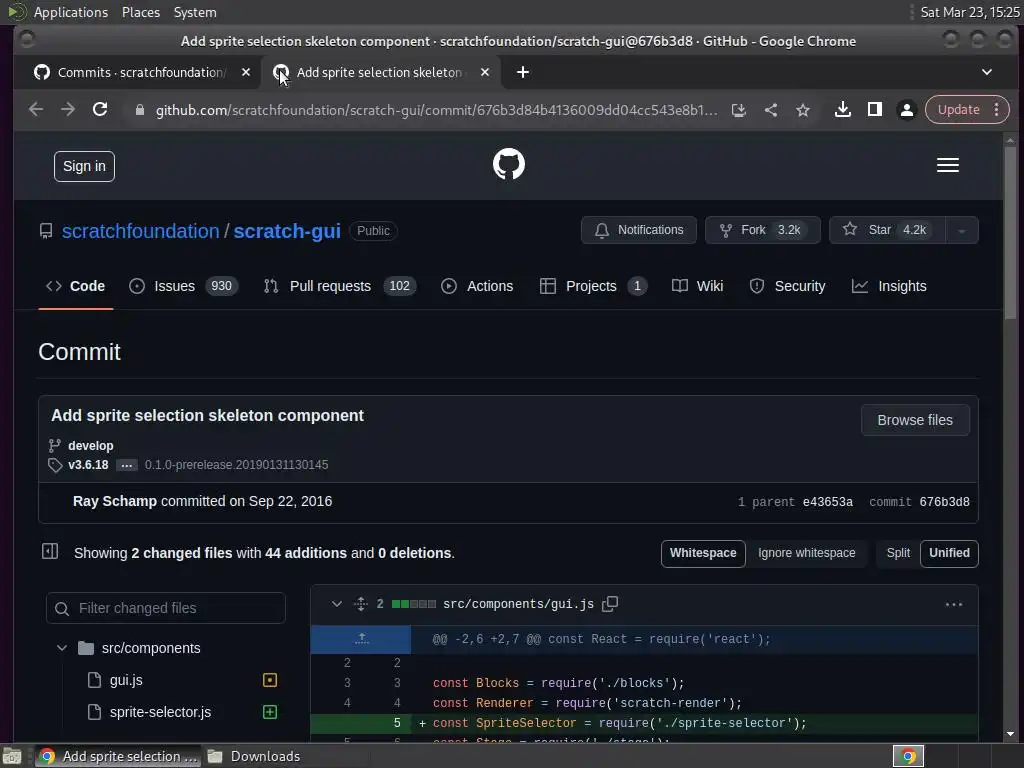
Task: Open the Insights tab
Action: point(889,286)
